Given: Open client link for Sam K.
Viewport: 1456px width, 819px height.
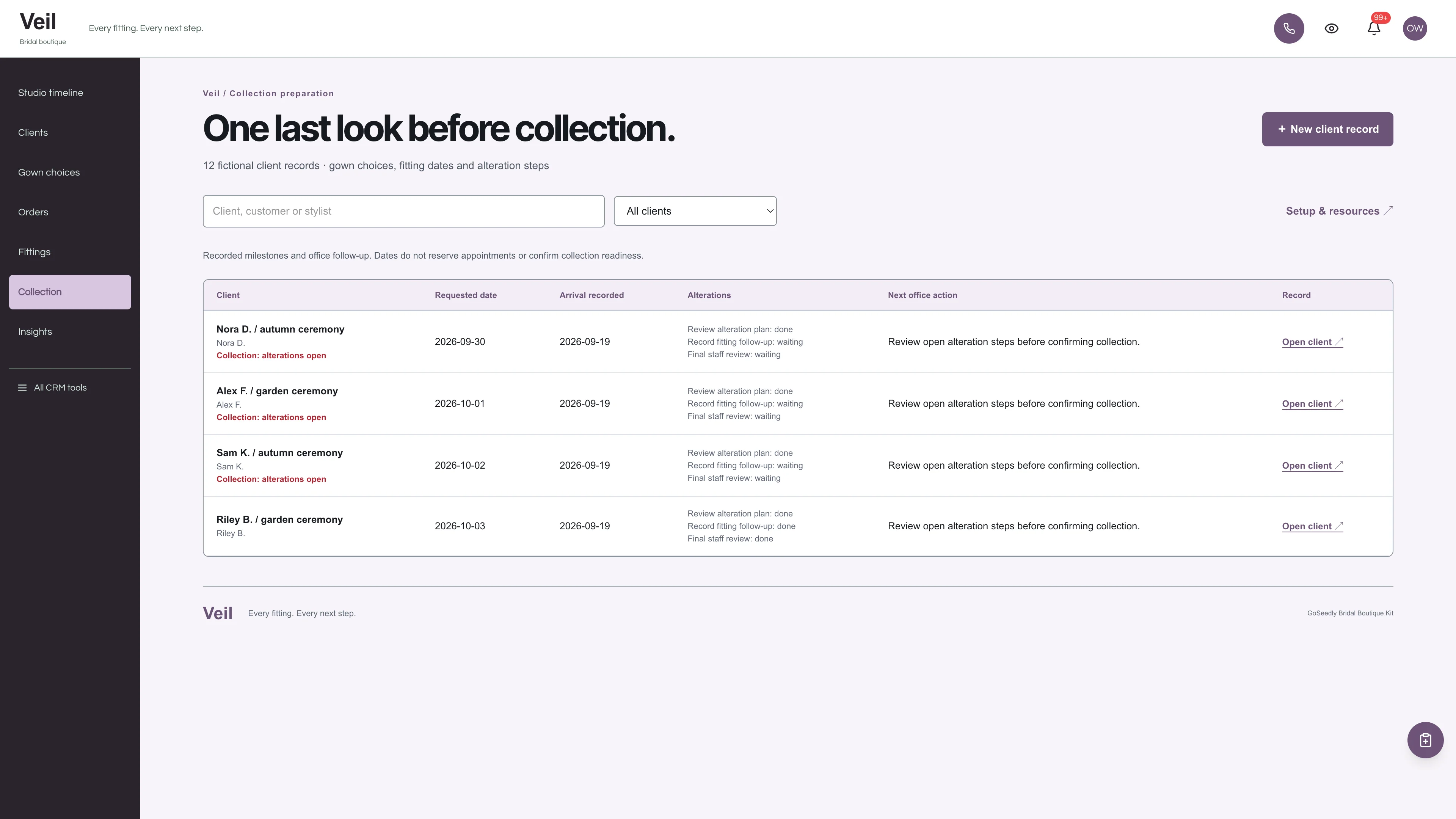Looking at the screenshot, I should pyautogui.click(x=1312, y=465).
